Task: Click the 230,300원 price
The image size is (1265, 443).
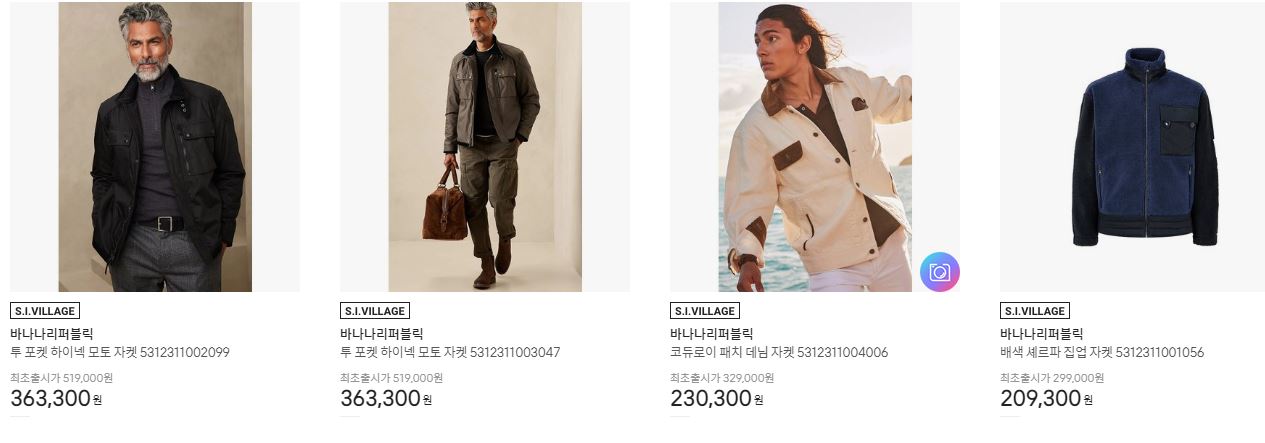Action: pyautogui.click(x=716, y=398)
